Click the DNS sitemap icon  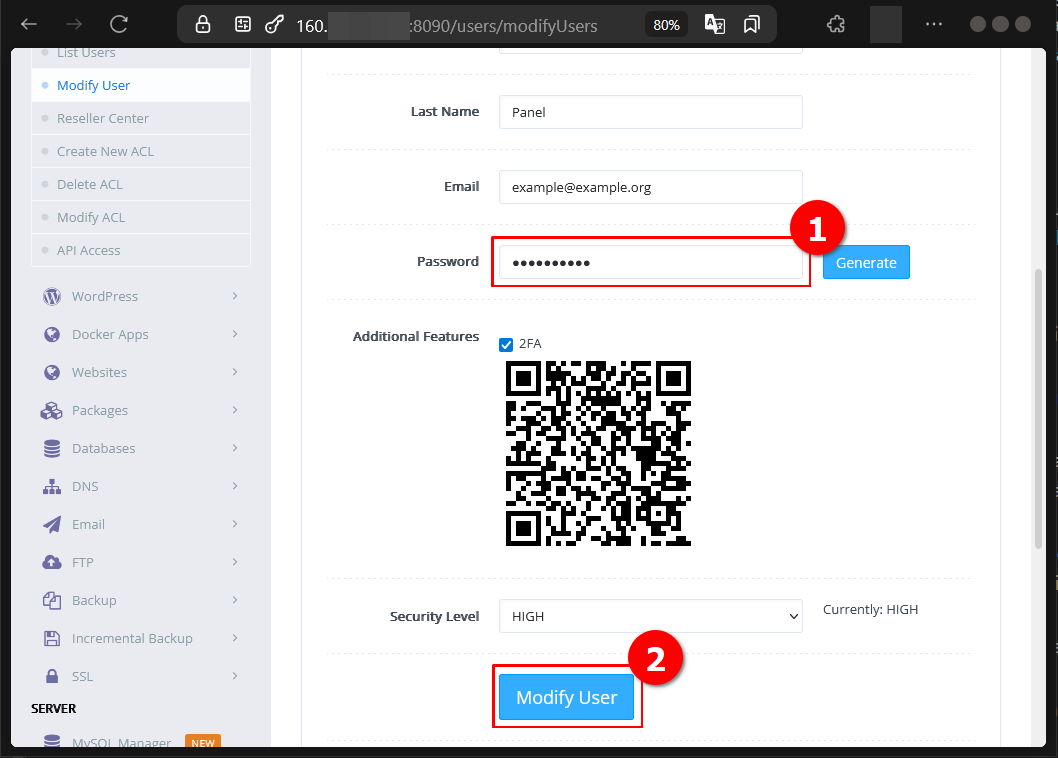(x=52, y=487)
